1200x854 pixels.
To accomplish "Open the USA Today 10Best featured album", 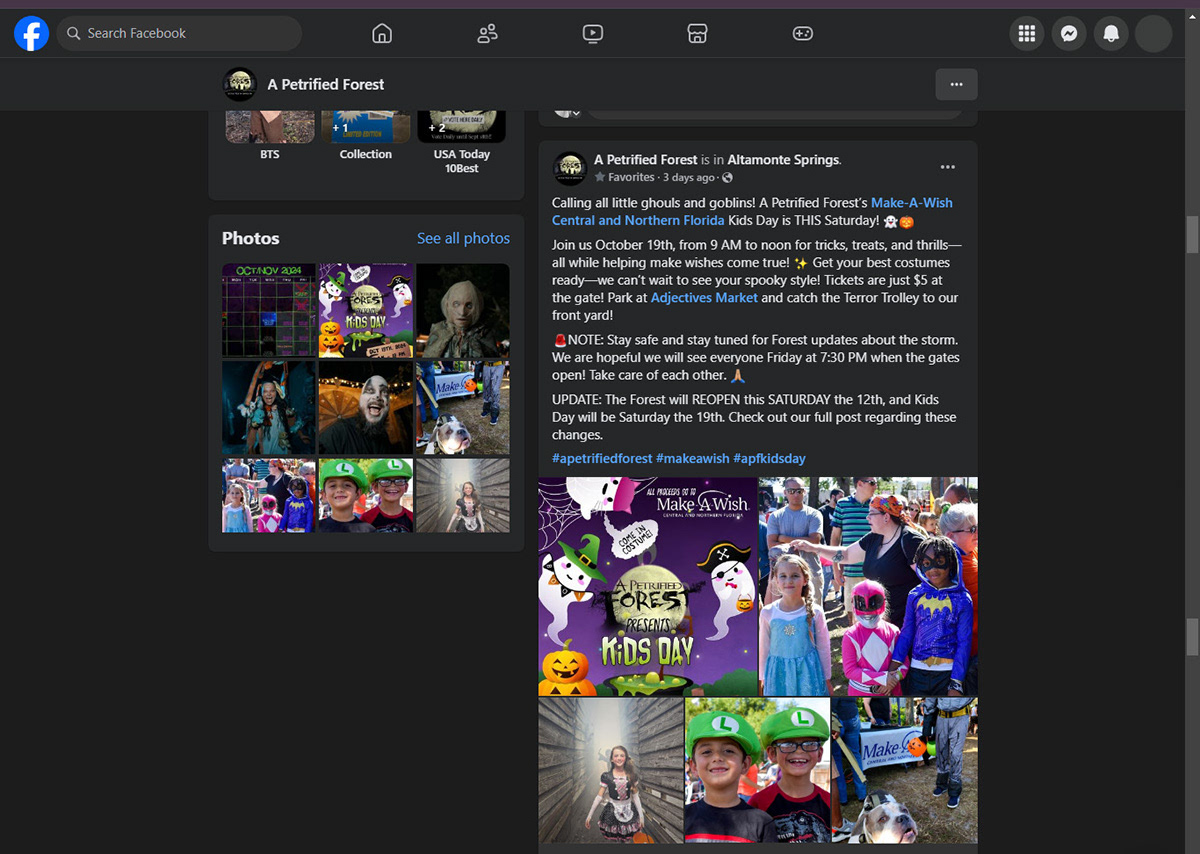I will (461, 141).
